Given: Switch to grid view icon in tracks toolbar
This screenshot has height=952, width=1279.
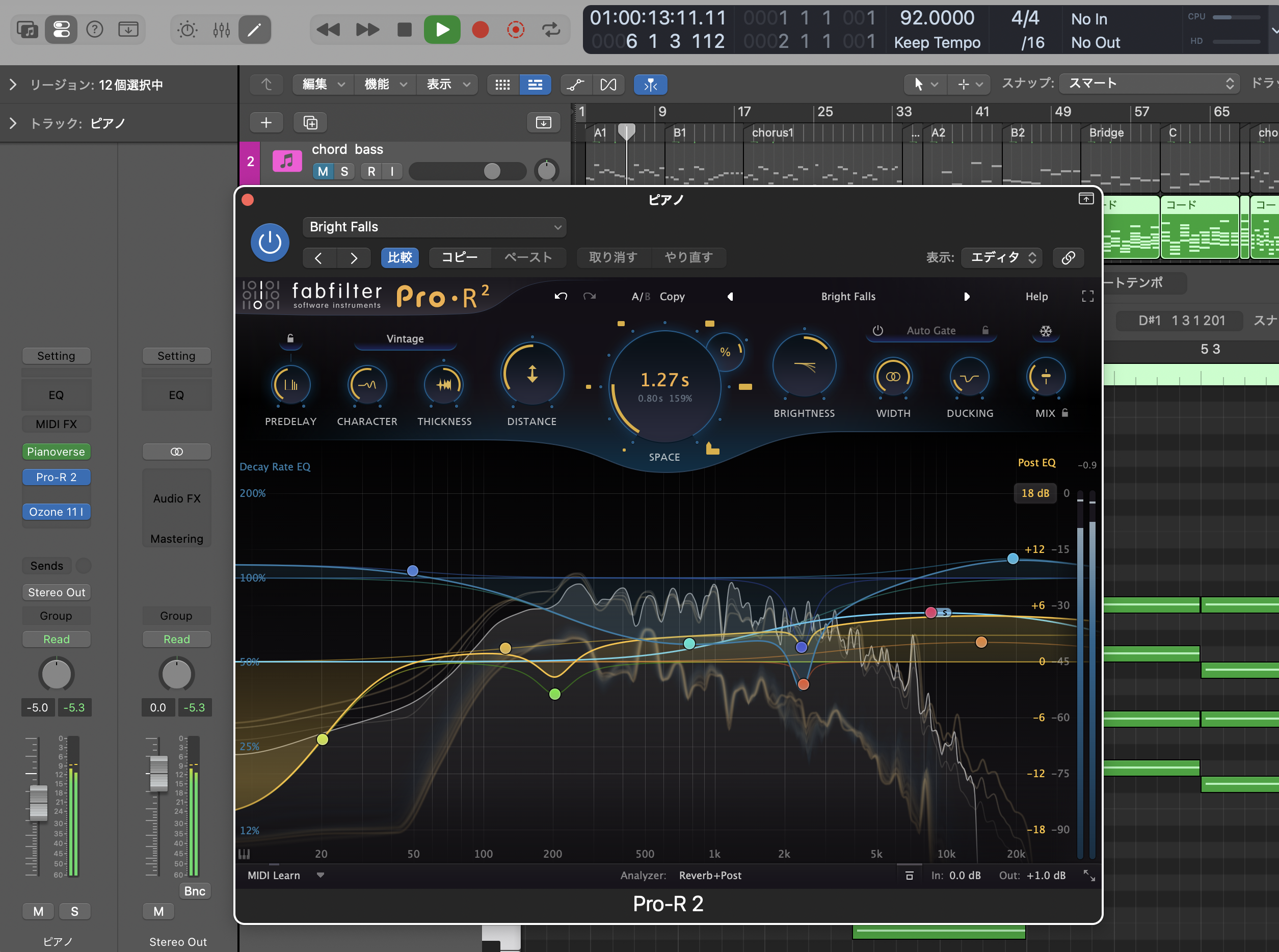Looking at the screenshot, I should coord(503,85).
